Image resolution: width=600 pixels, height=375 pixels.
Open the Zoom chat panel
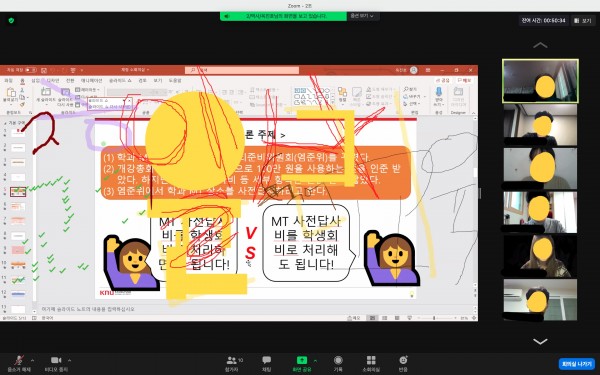pyautogui.click(x=266, y=363)
